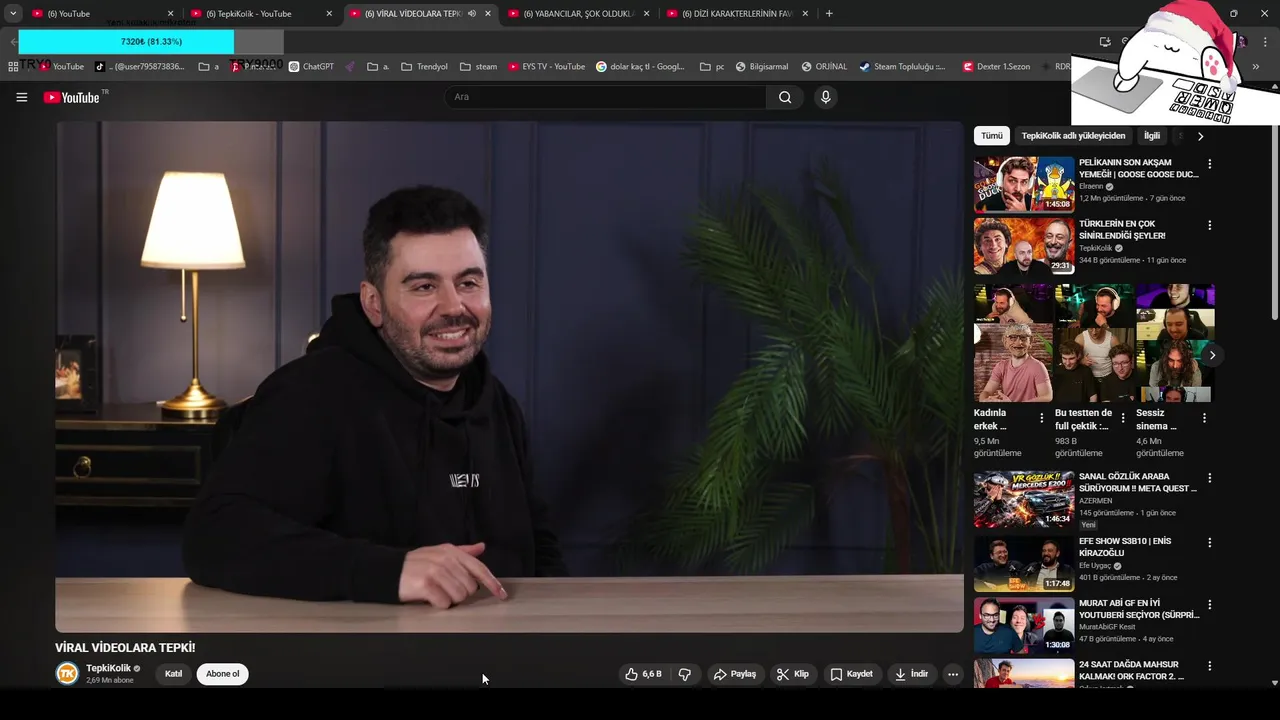Screen dimensions: 1280x720
Task: Open options for Sessiz sinema short
Action: coord(1204,418)
